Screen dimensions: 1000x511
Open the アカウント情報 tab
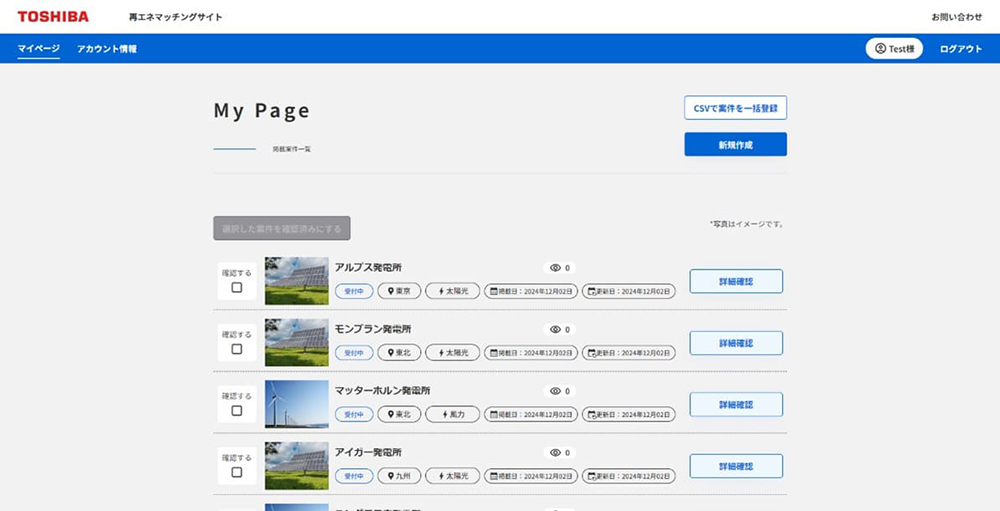point(107,48)
